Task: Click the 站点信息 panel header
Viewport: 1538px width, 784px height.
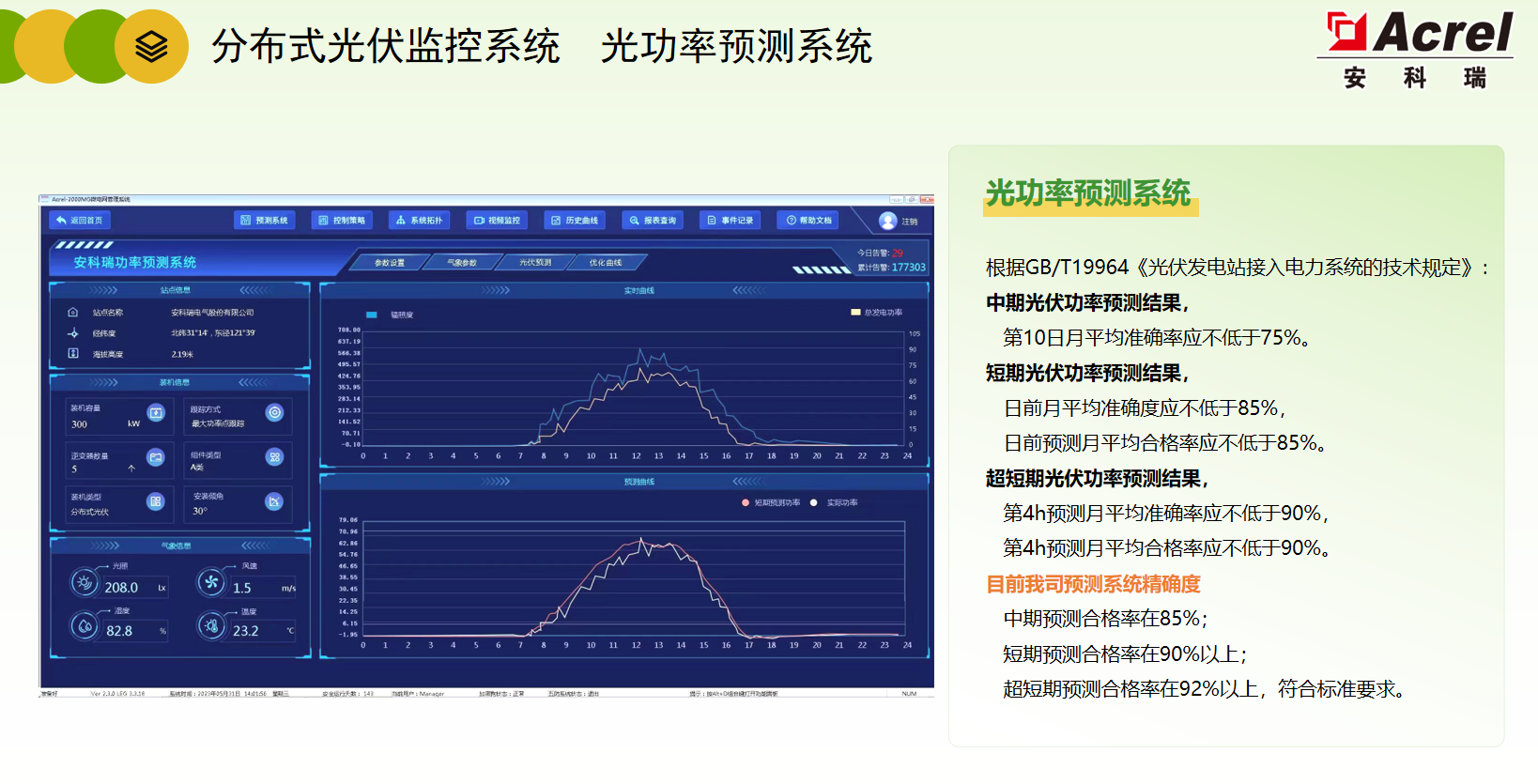Action: tap(176, 290)
